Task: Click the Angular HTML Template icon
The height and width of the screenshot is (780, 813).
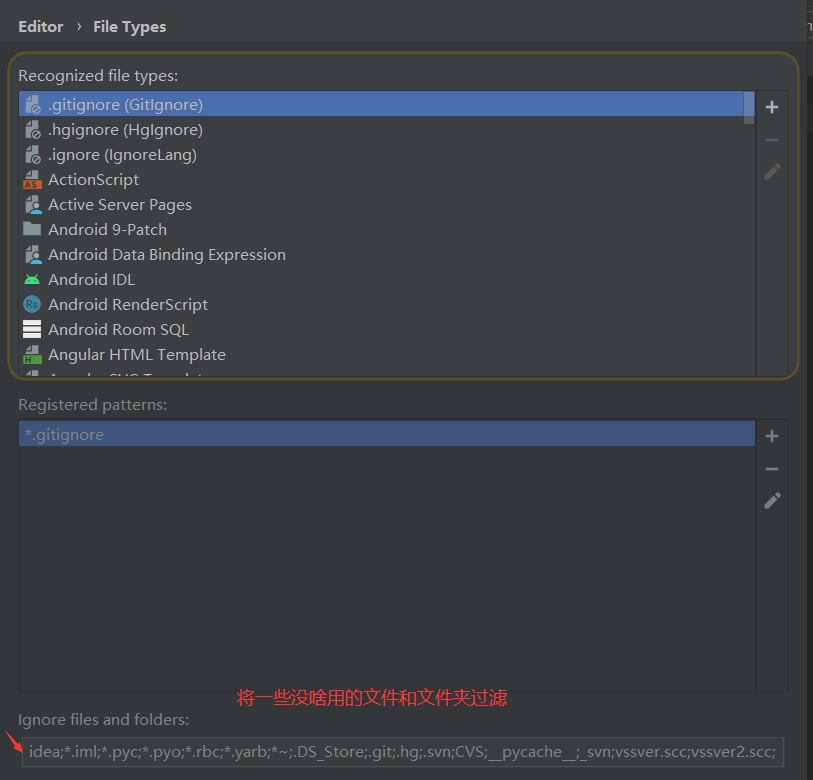Action: (x=32, y=355)
